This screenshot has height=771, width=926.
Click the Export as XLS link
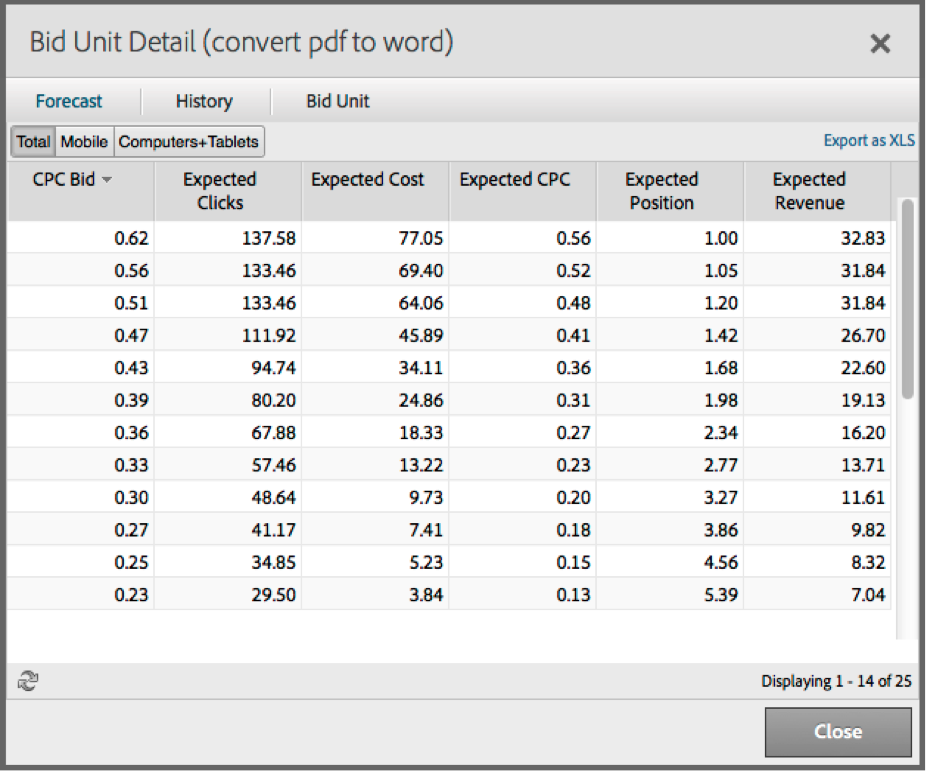coord(868,141)
